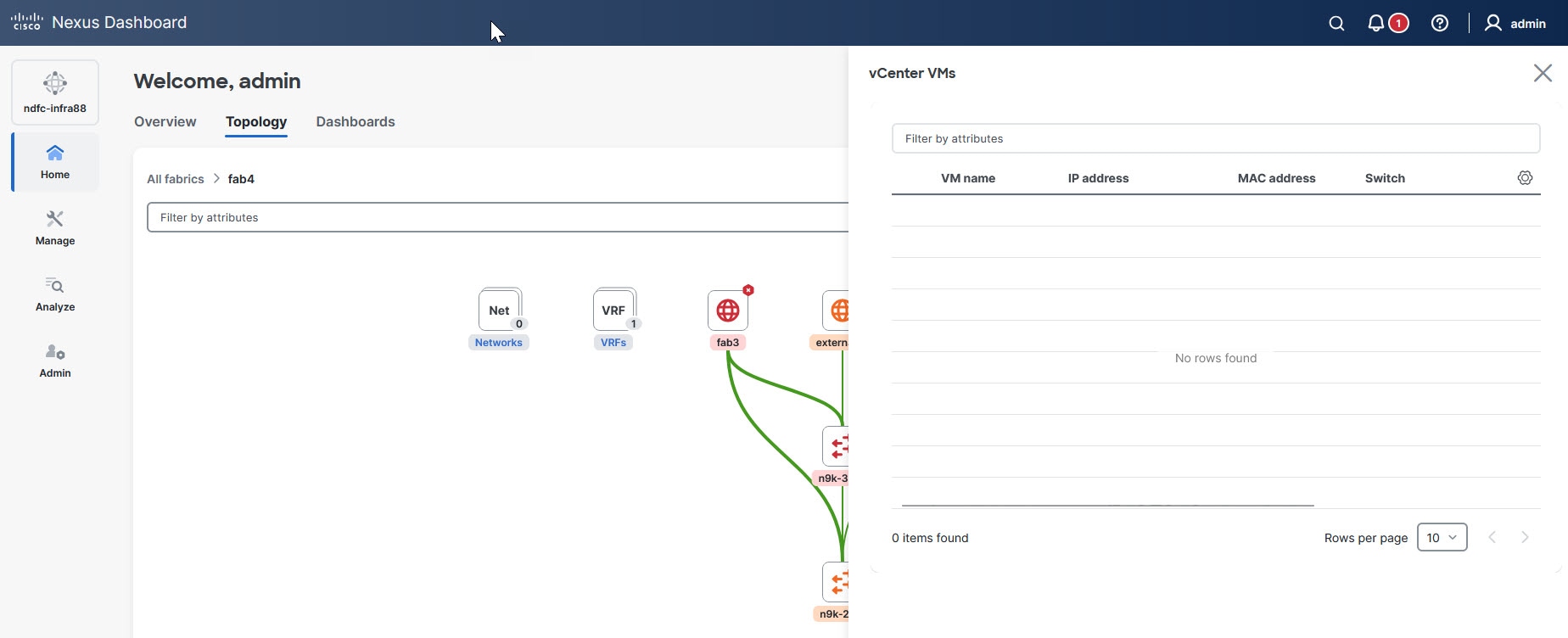The height and width of the screenshot is (638, 1568).
Task: Open the Manage sidebar section
Action: pos(55,228)
